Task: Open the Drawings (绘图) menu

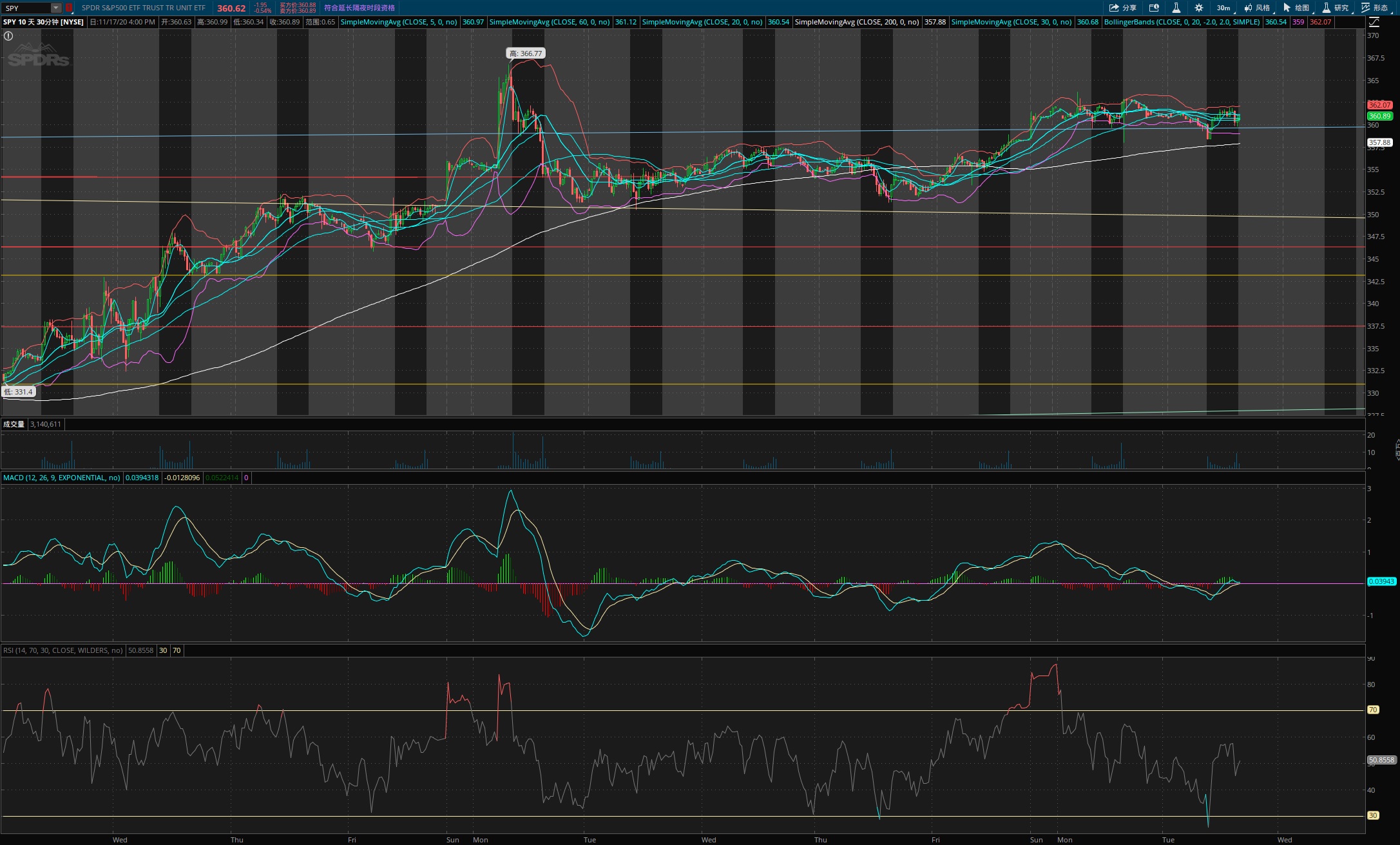Action: point(1297,8)
